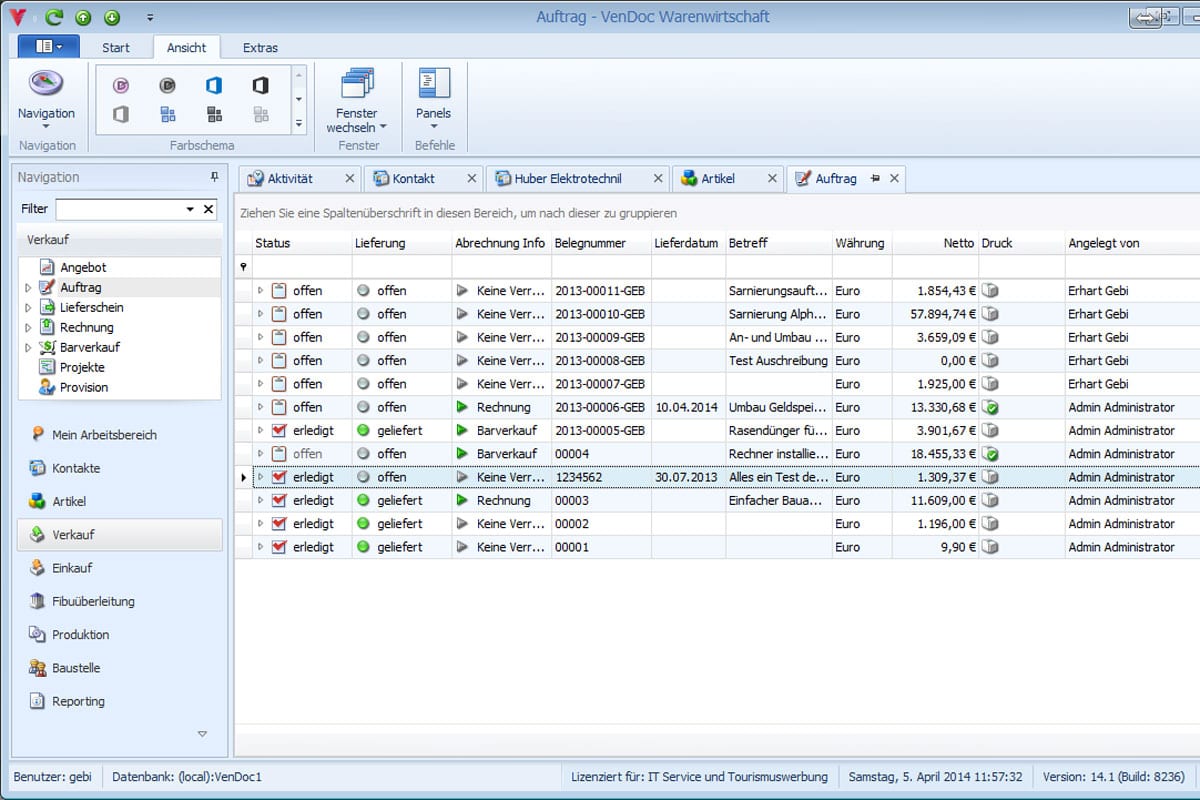
Task: Pin the Navigation panel with pushpin icon
Action: (x=214, y=177)
